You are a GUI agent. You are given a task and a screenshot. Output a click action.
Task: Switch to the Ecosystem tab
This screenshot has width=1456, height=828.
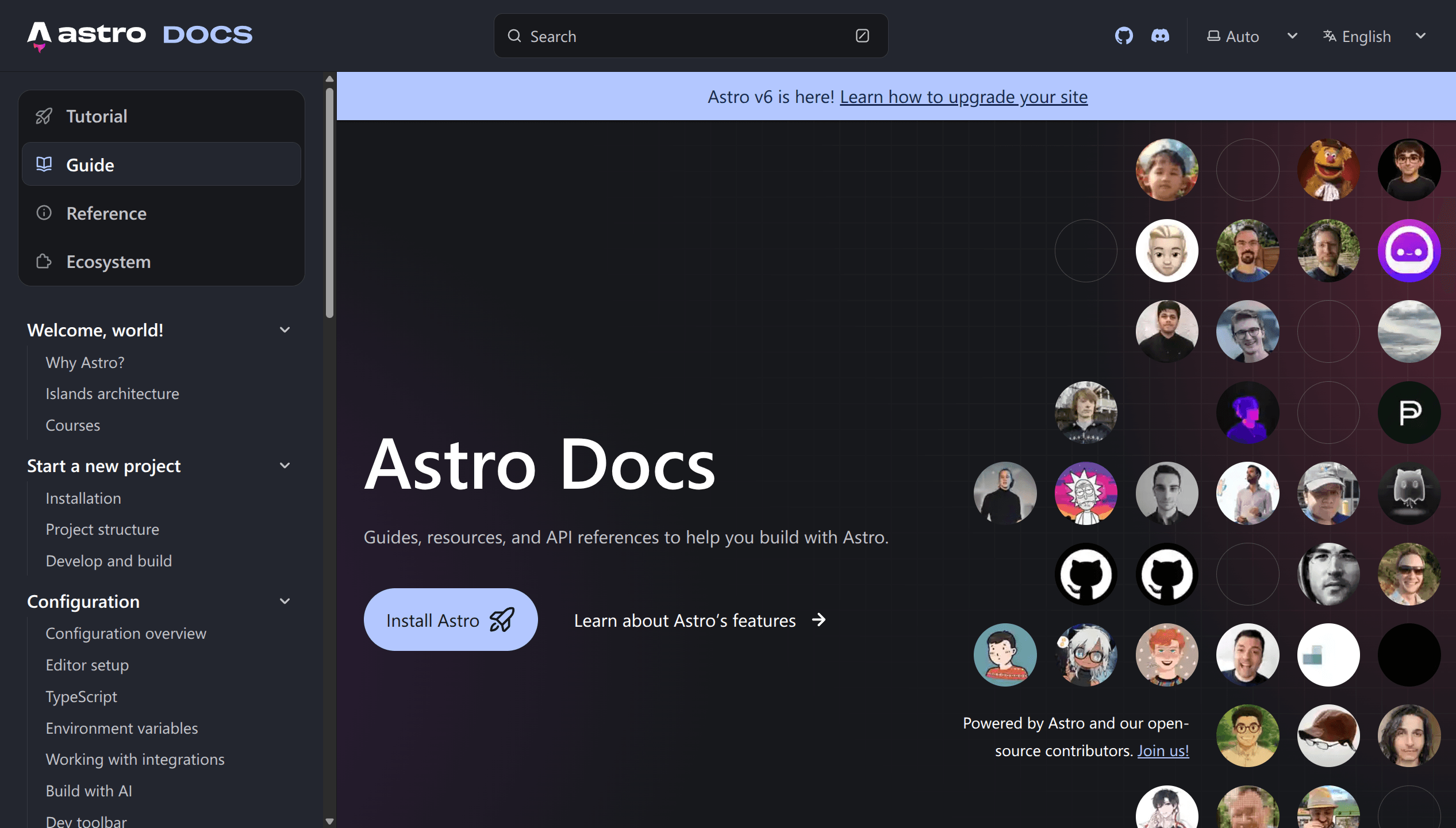tap(162, 262)
